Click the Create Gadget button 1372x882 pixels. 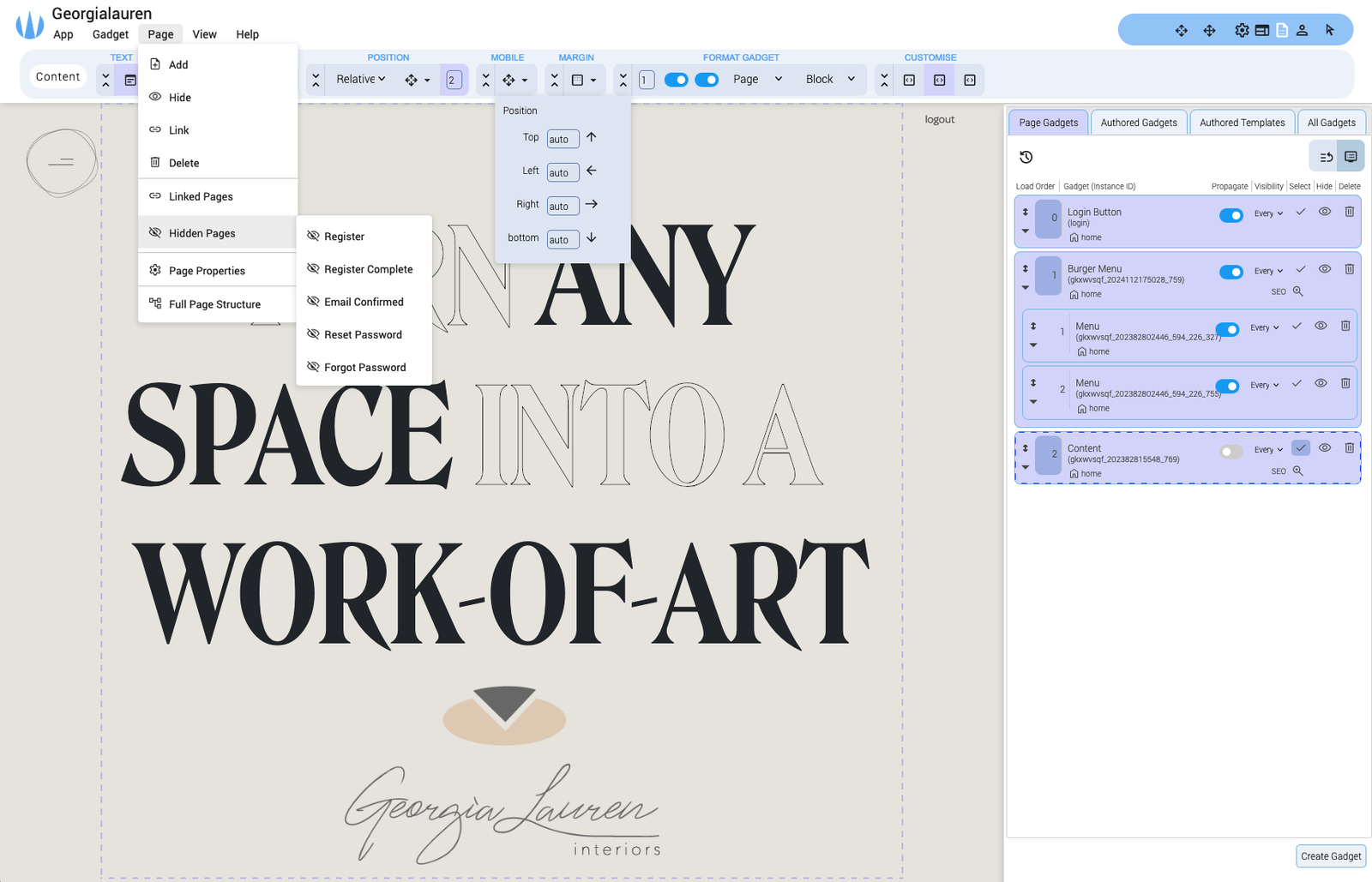pos(1331,856)
